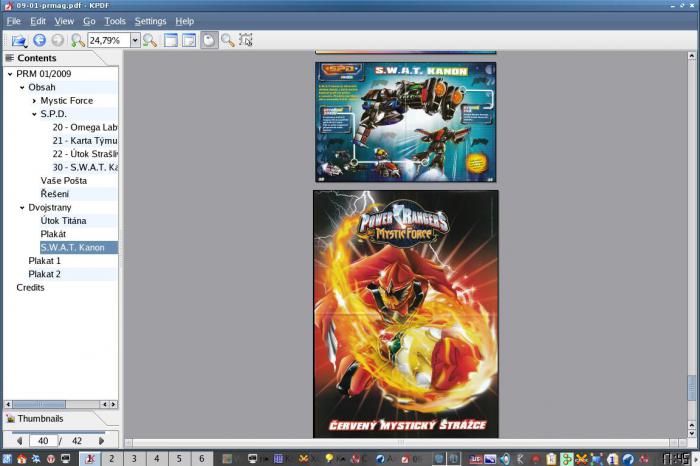
Task: Switch to virtual desktop 3
Action: click(134, 458)
